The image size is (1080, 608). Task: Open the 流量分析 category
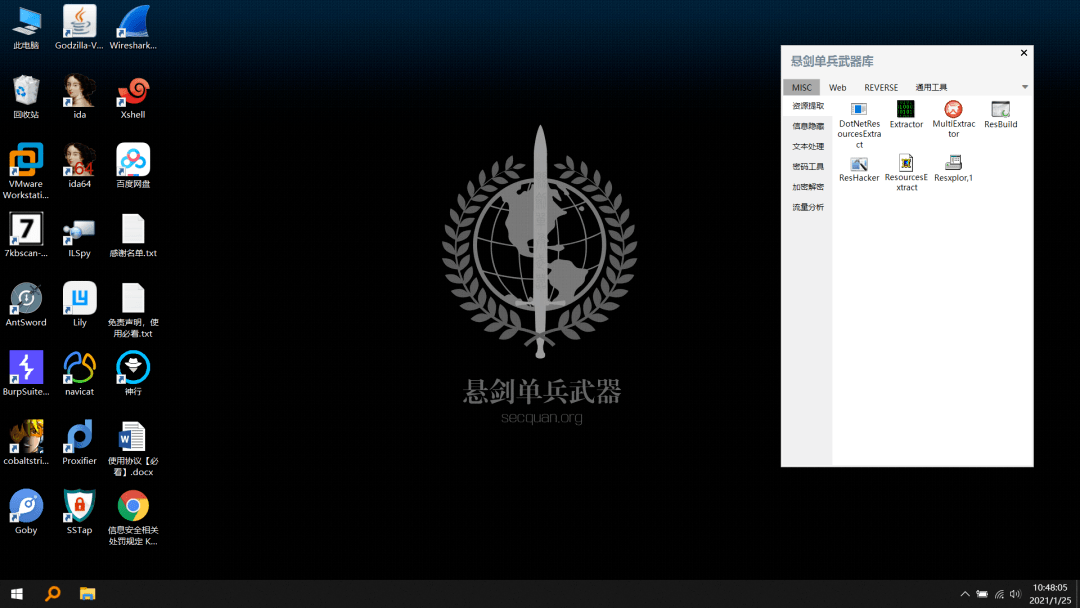(807, 207)
